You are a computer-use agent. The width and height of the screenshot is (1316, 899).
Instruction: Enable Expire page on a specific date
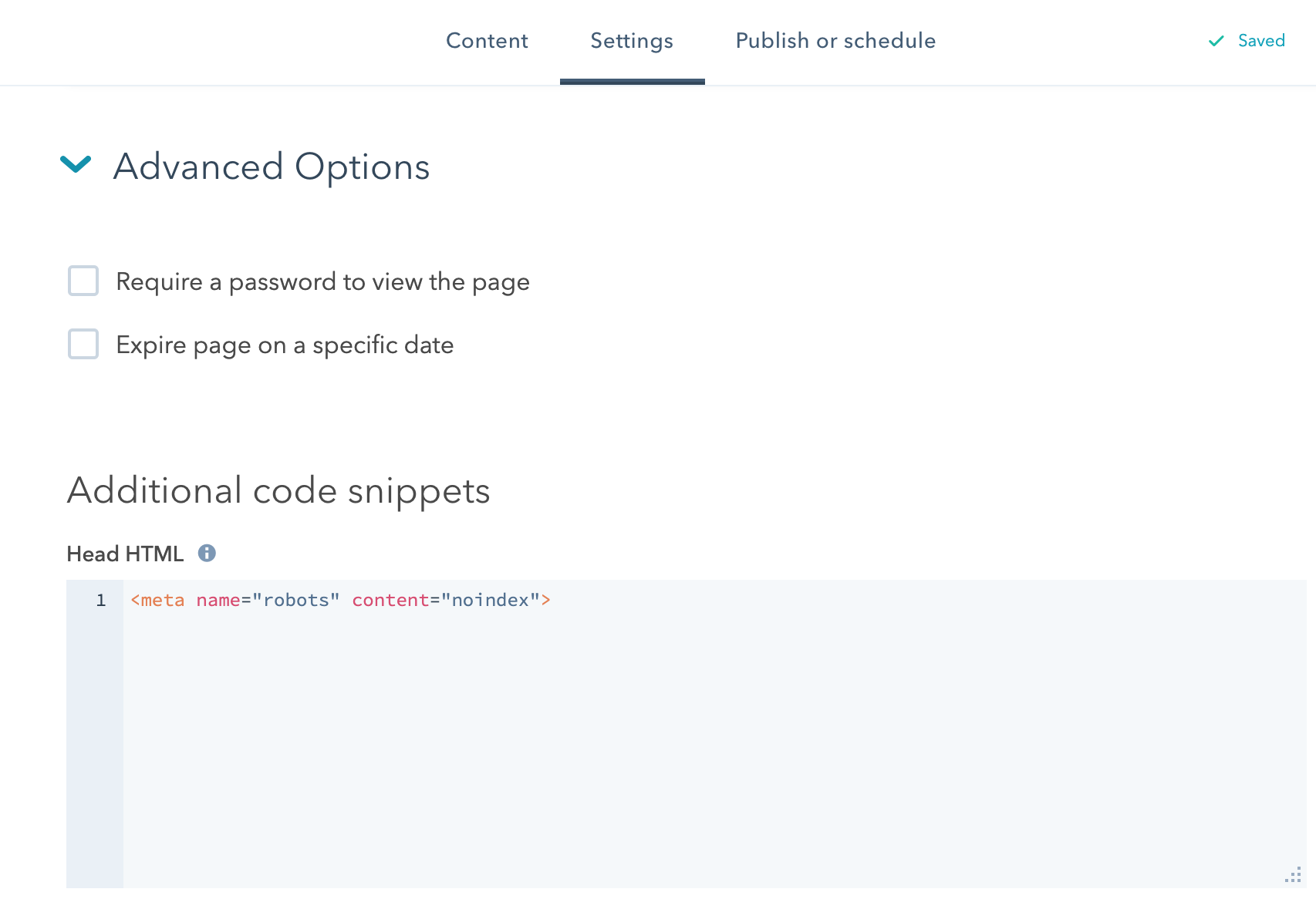(x=83, y=344)
